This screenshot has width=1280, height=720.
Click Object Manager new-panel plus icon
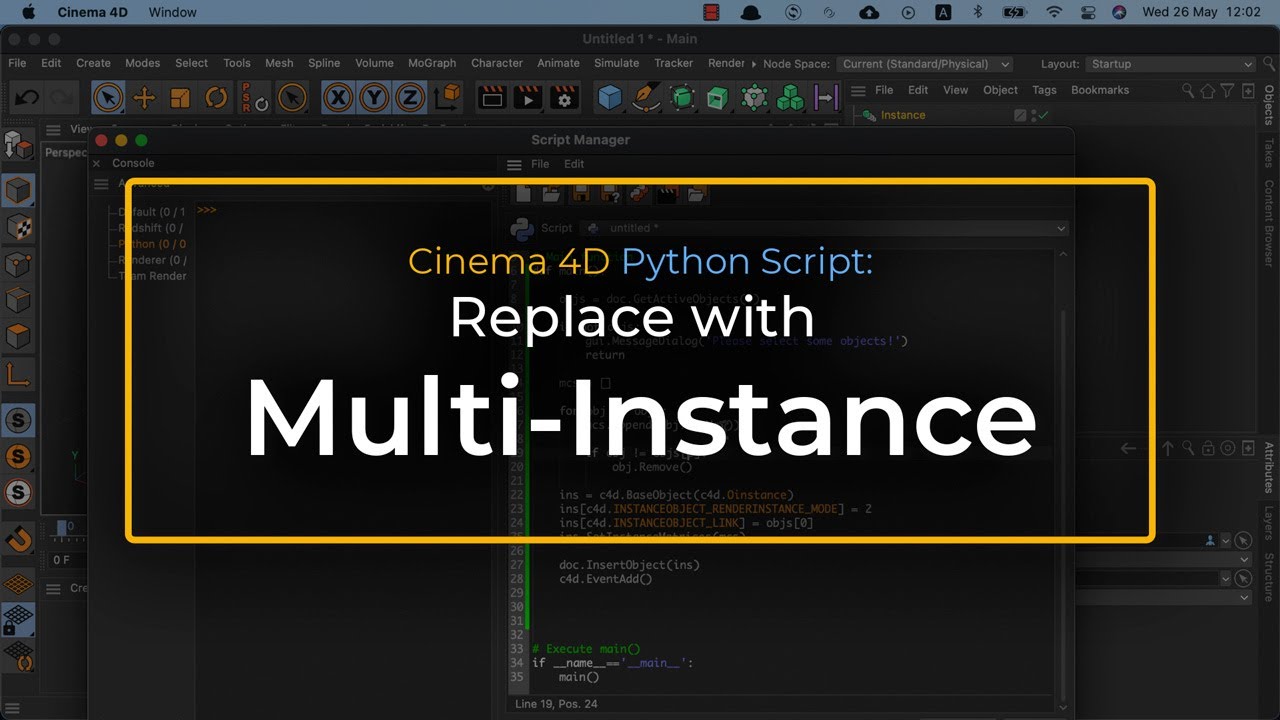pyautogui.click(x=1248, y=90)
